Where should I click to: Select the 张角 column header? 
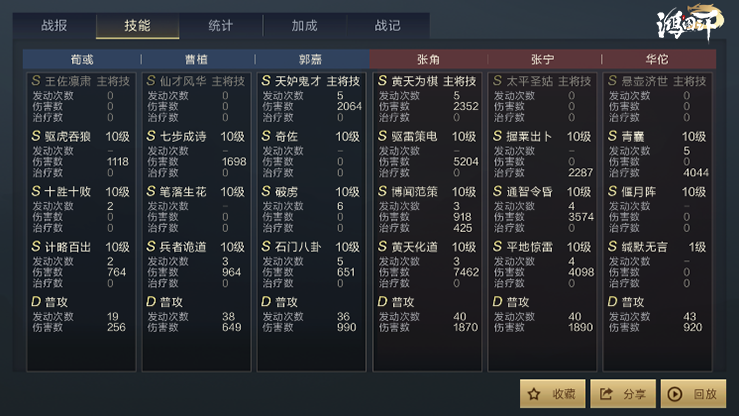click(x=428, y=59)
